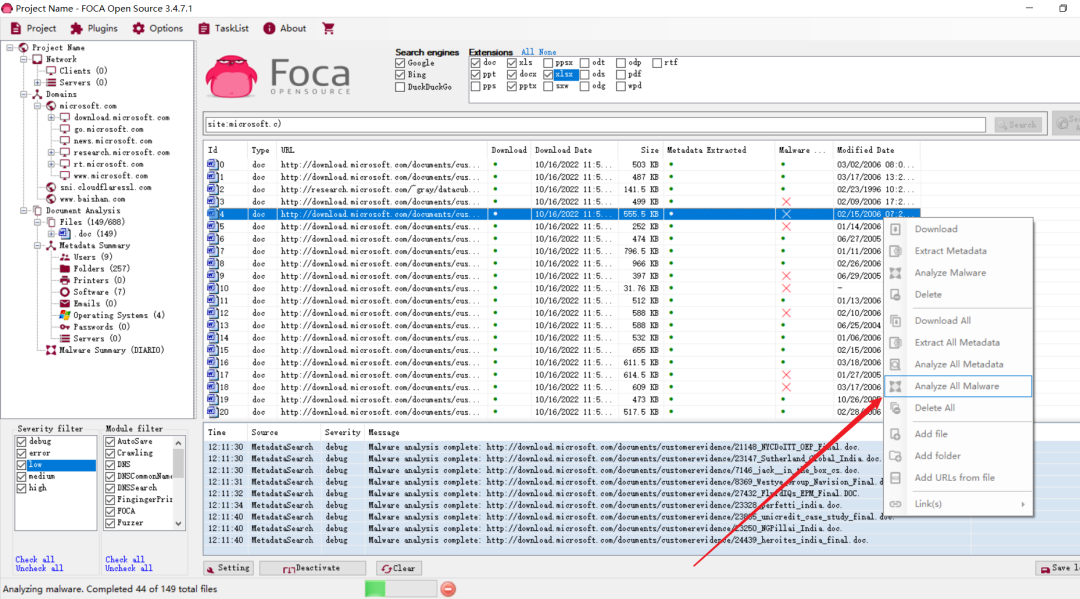The height and width of the screenshot is (599, 1080).
Task: Click the Link(s) icon in the context menu
Action: [895, 504]
